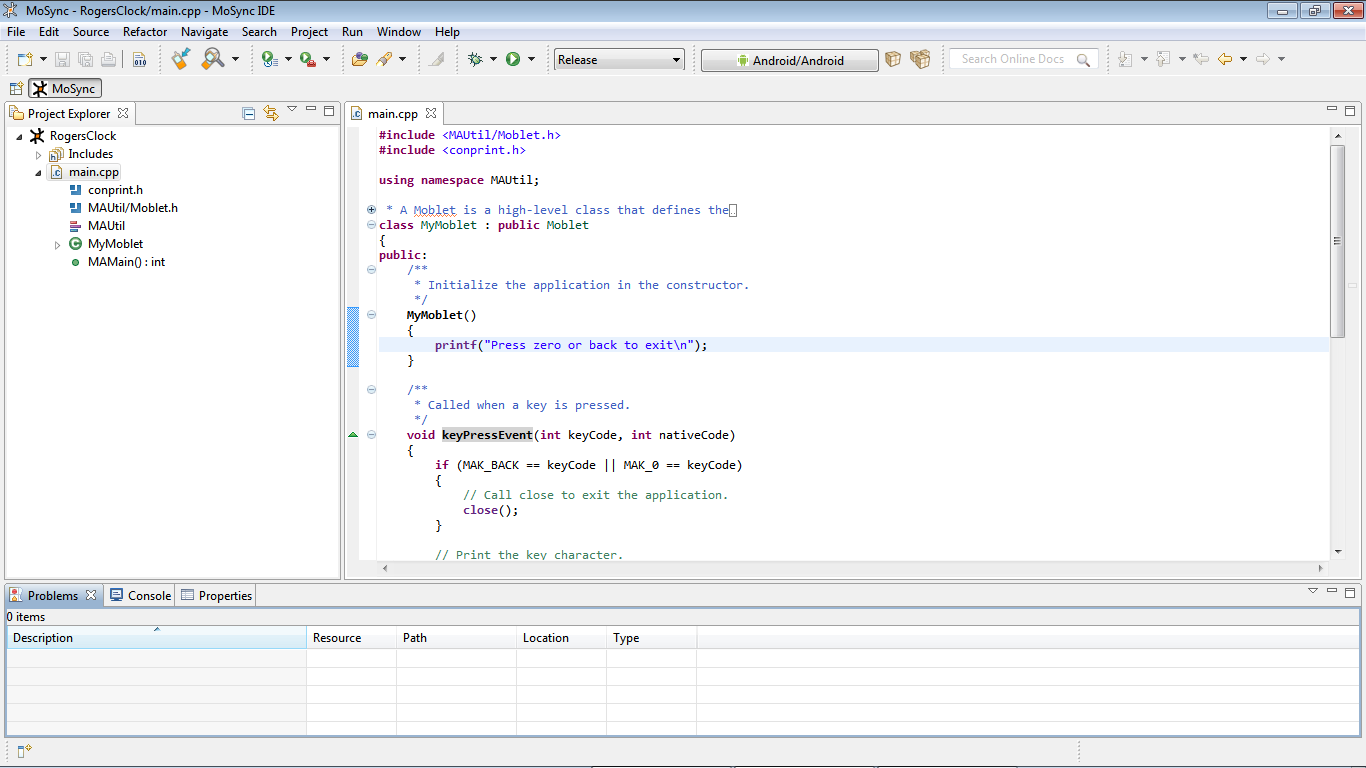
Task: Minimize the Project Explorer panel
Action: pos(311,110)
